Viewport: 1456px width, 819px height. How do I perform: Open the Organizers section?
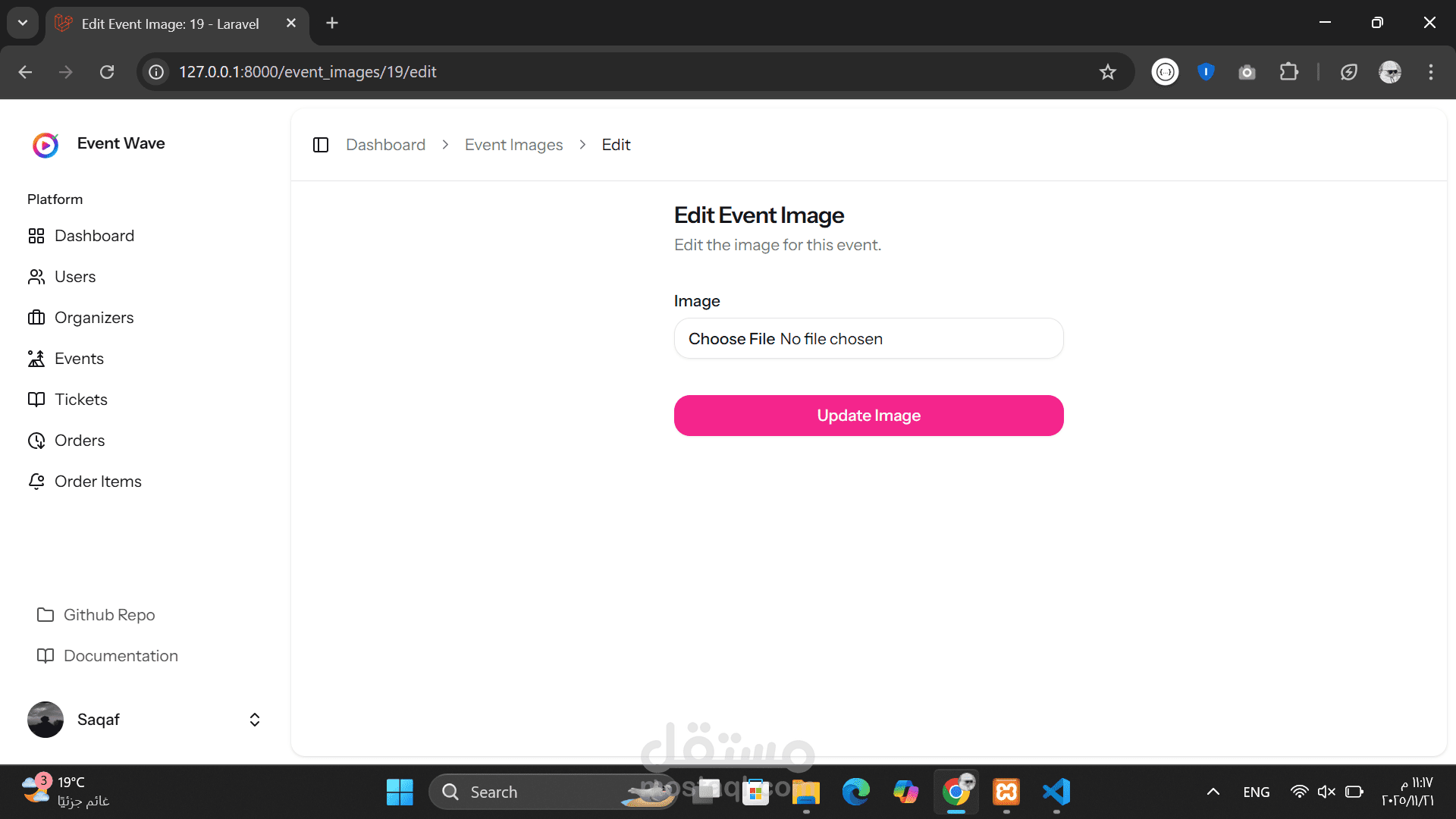tap(94, 318)
